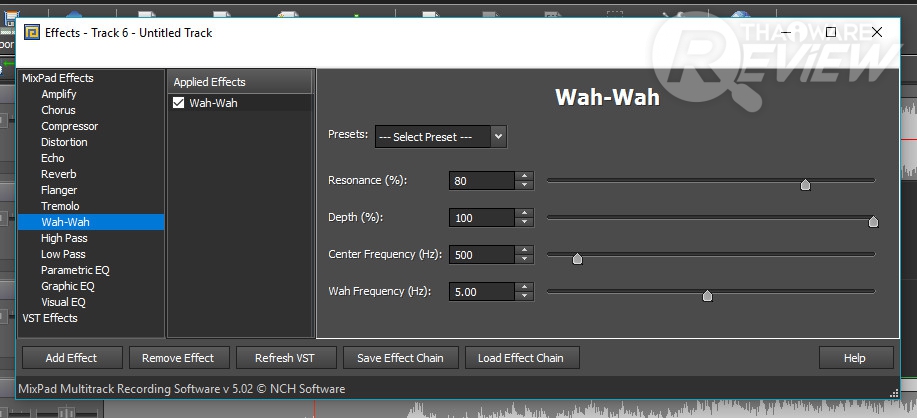Click the Wah Frequency value field
This screenshot has height=418, width=917.
point(482,291)
